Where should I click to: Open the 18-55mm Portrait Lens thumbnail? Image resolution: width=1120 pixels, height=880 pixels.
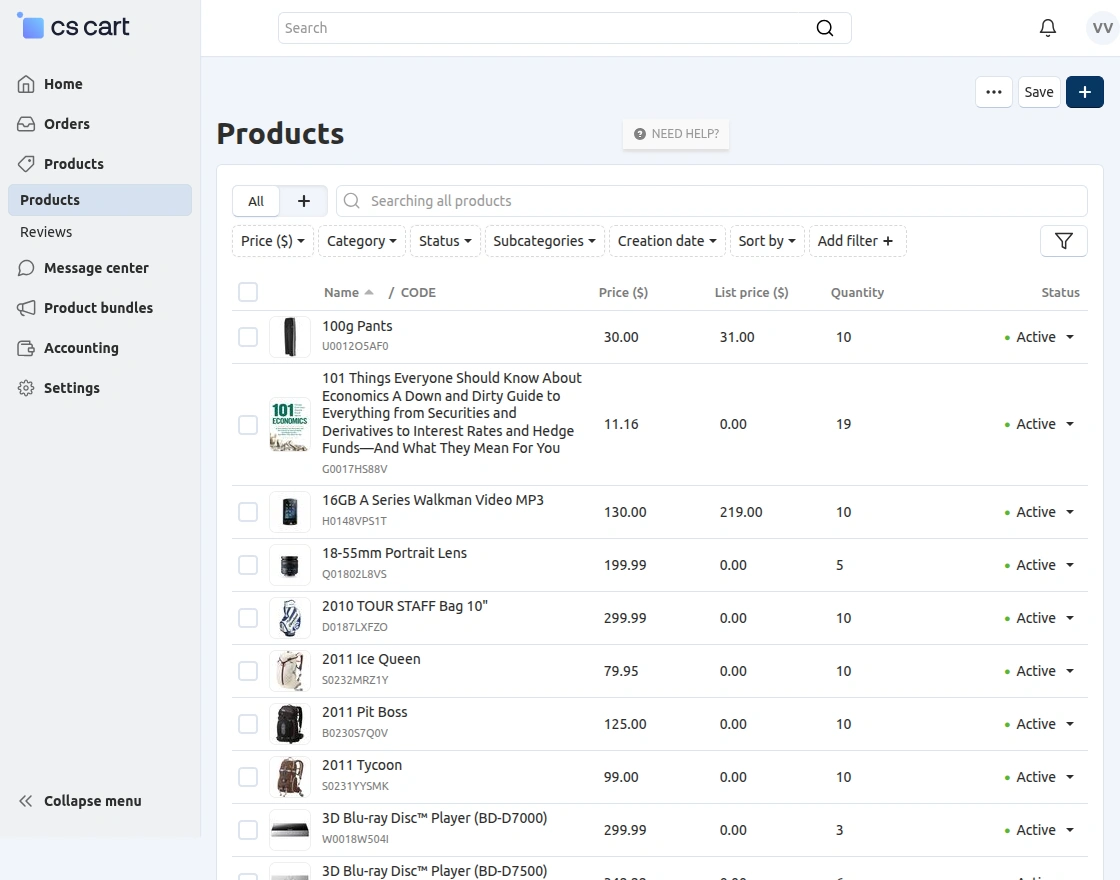289,565
